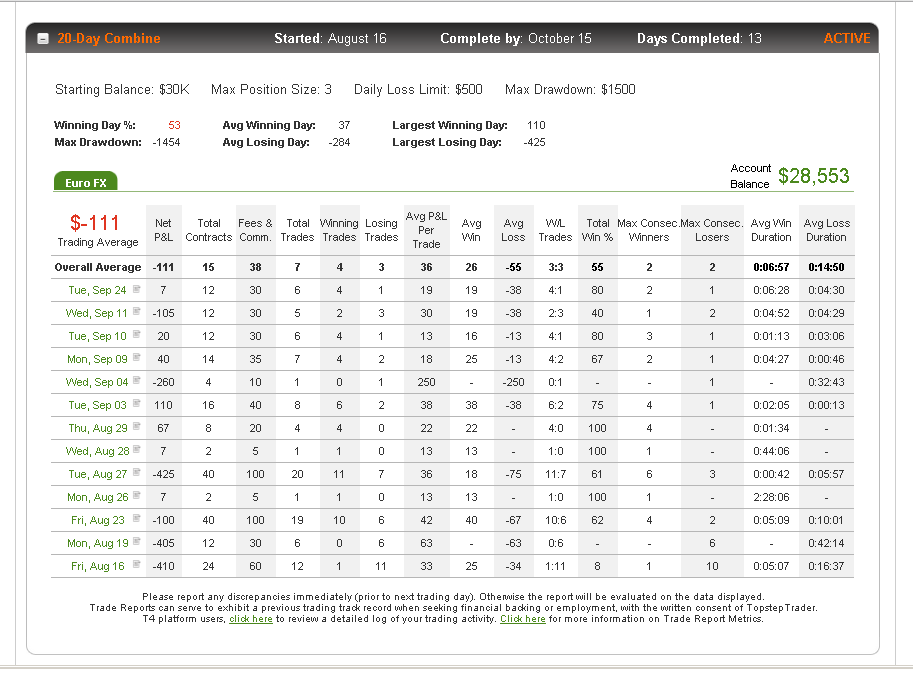Click the Avg Win Duration header
The width and height of the screenshot is (913, 687).
[771, 230]
